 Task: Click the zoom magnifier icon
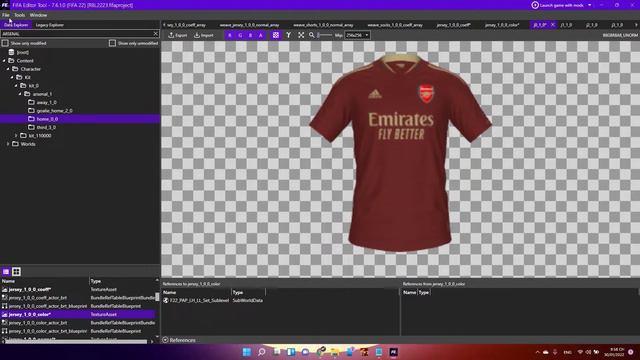point(311,35)
